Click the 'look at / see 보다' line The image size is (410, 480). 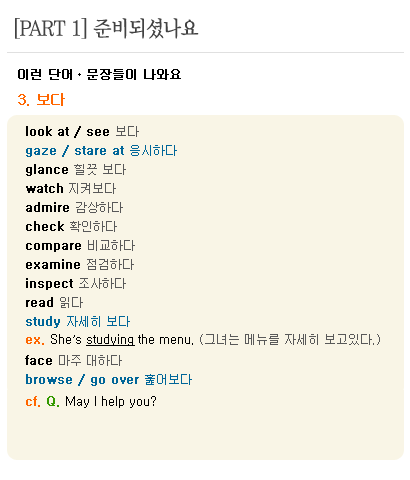(x=82, y=131)
